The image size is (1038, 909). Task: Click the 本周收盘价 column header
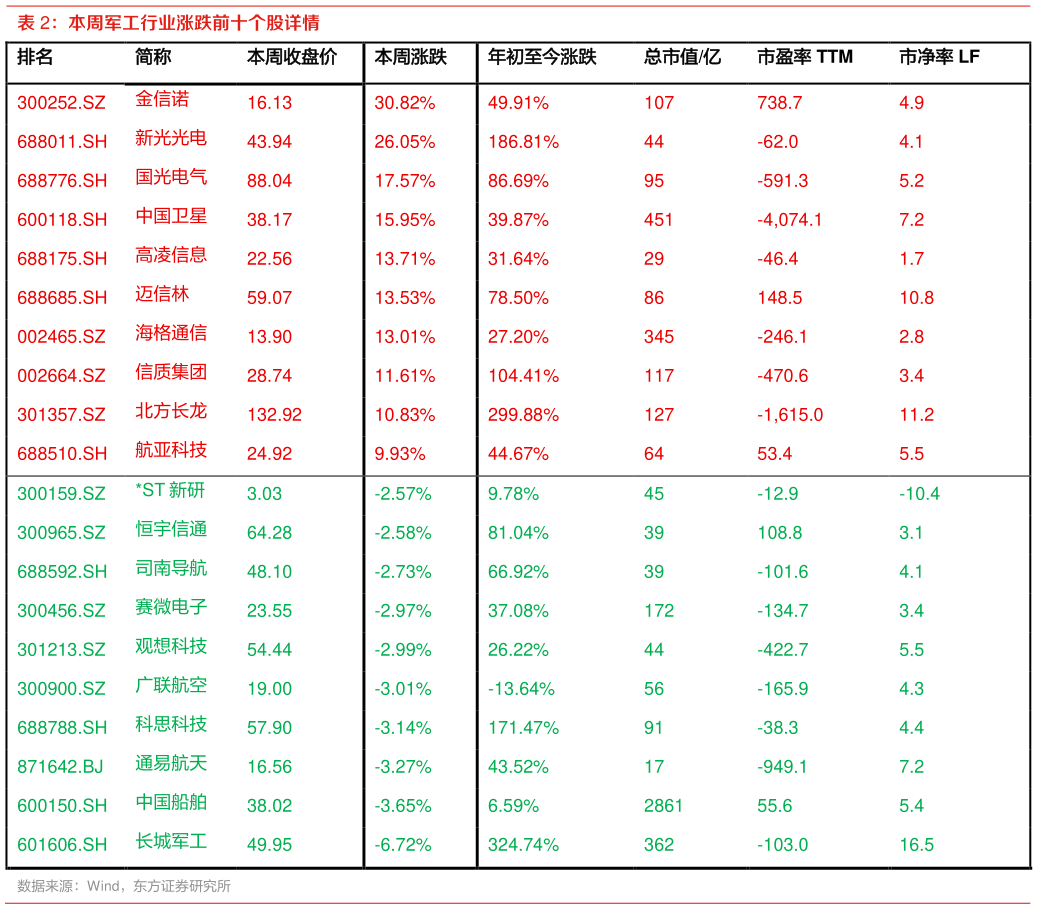click(x=292, y=58)
